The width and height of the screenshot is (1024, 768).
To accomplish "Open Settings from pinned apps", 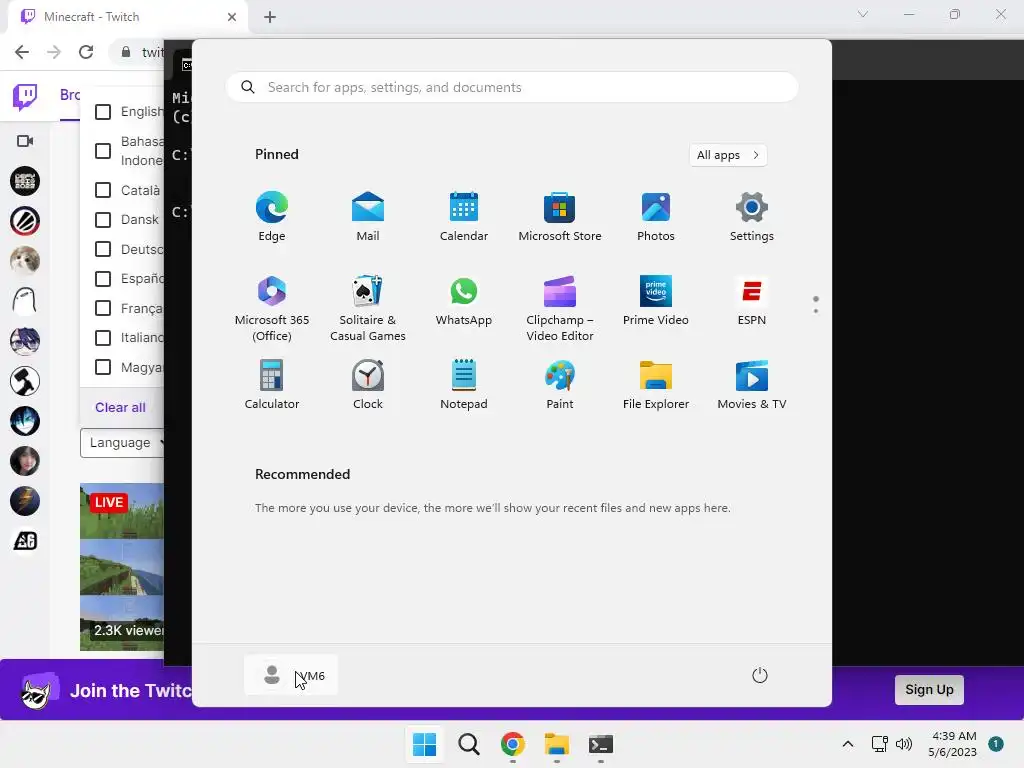I will (752, 216).
